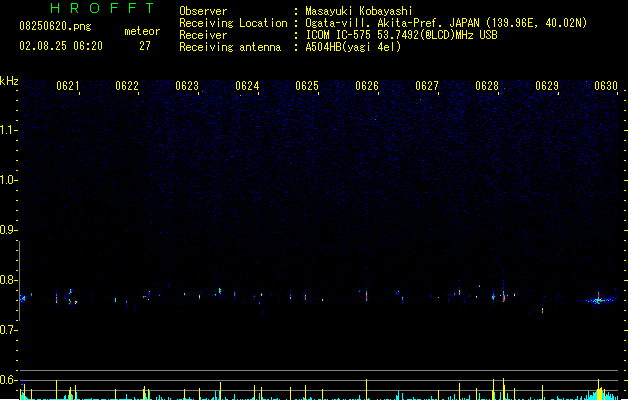The height and width of the screenshot is (400, 629).
Task: Click the 0625 time marker
Action: [x=307, y=86]
